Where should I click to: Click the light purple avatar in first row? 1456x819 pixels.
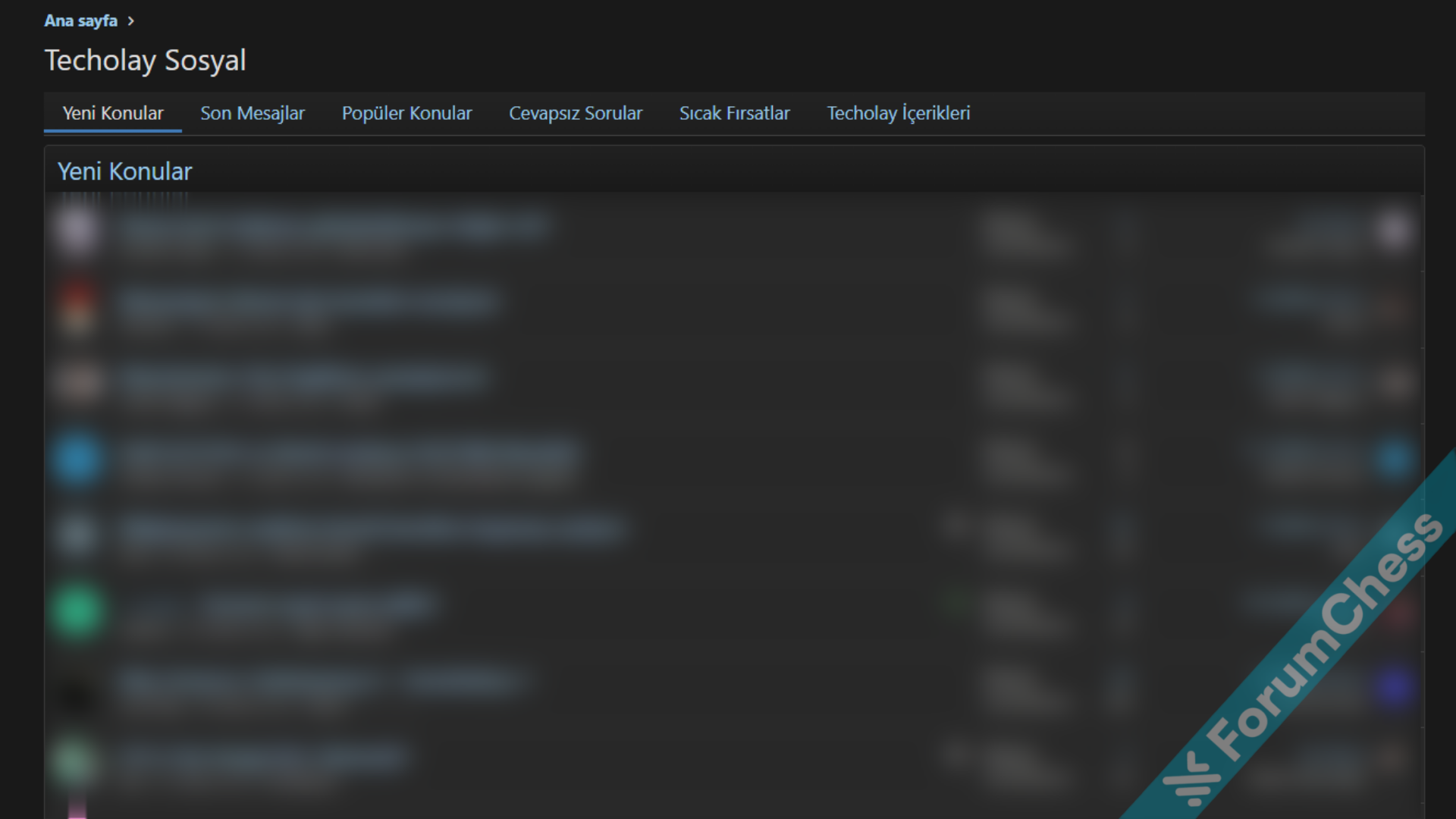(77, 230)
